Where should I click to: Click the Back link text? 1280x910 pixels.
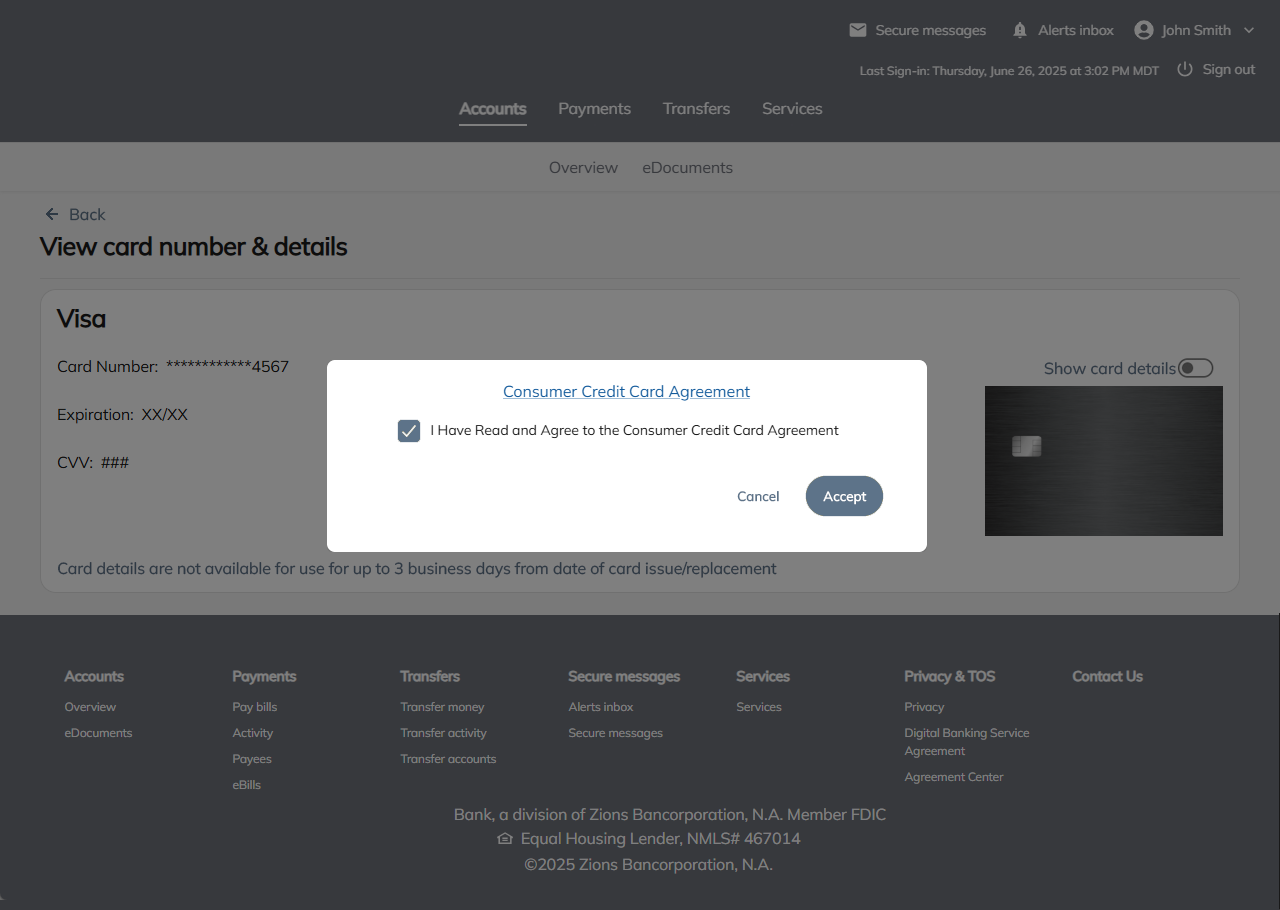(87, 214)
